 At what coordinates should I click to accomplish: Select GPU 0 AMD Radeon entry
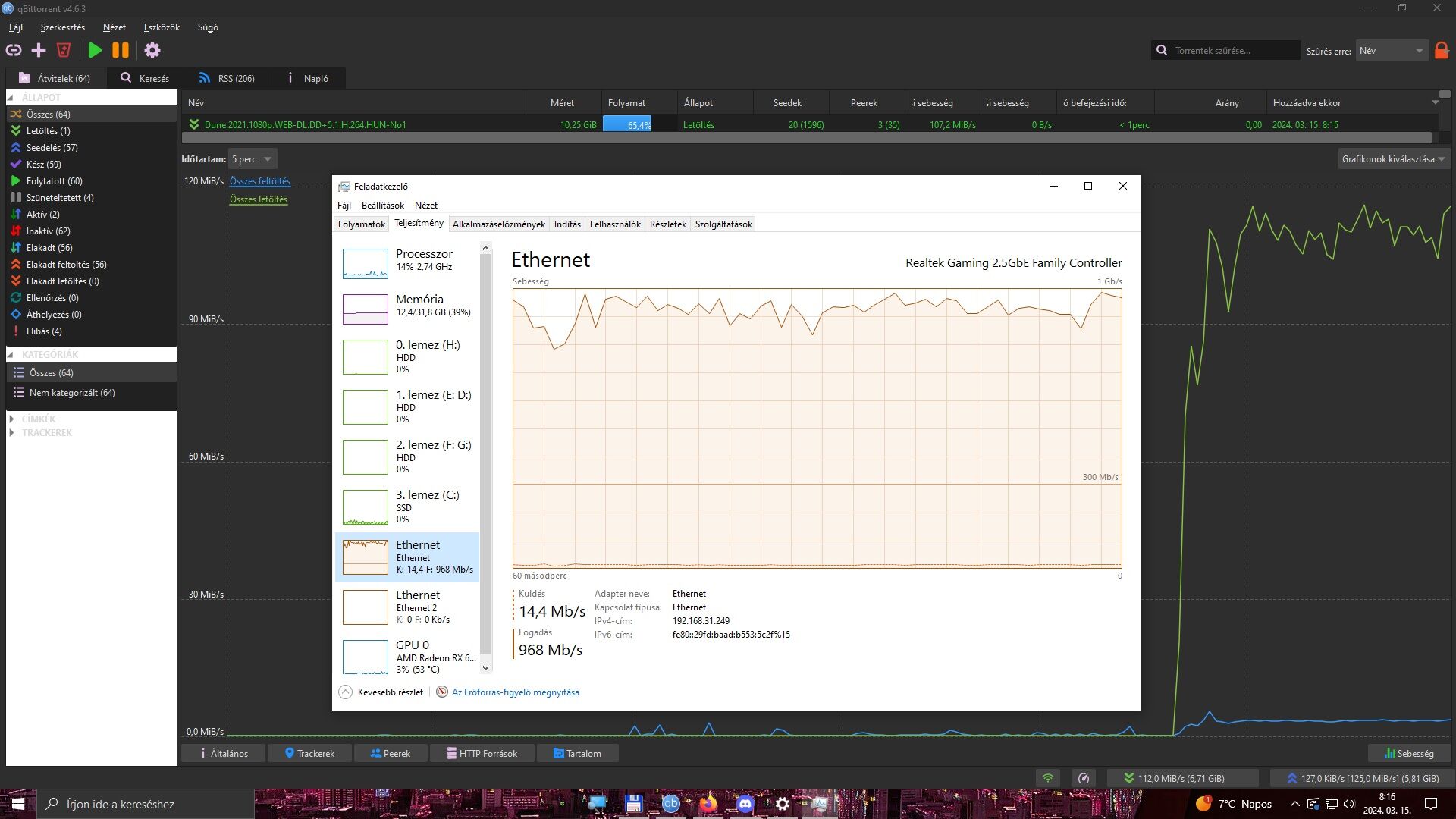[x=407, y=657]
